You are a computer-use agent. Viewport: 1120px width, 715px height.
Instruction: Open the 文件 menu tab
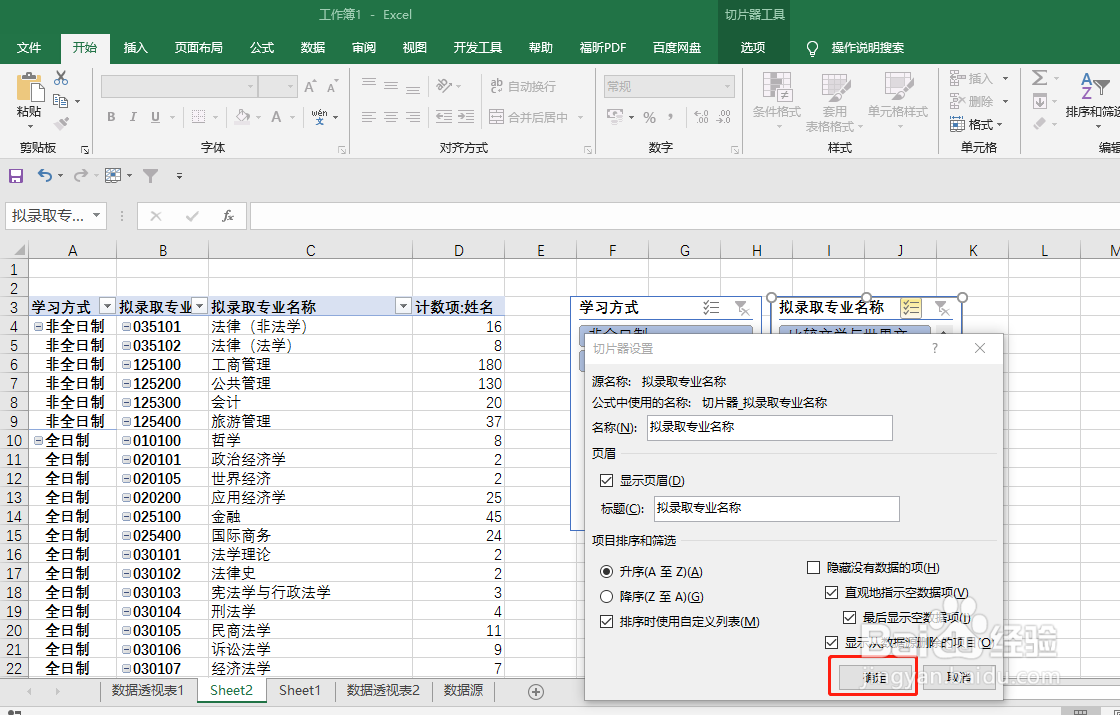(29, 48)
